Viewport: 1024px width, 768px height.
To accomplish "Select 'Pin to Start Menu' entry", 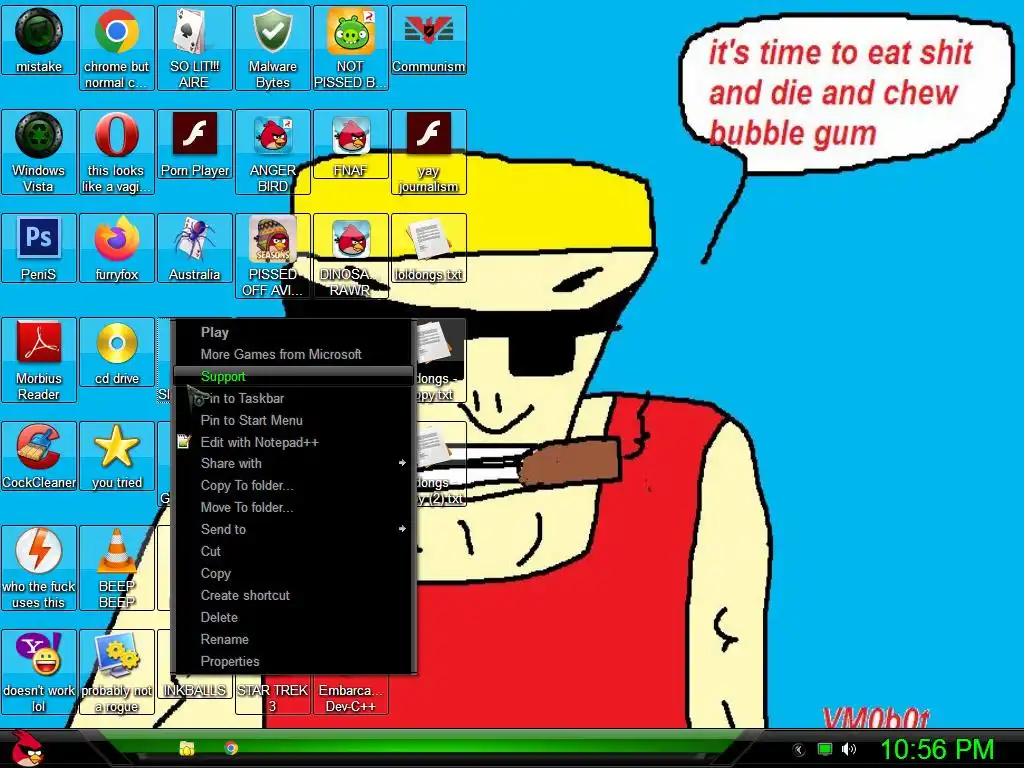I will click(x=293, y=421).
